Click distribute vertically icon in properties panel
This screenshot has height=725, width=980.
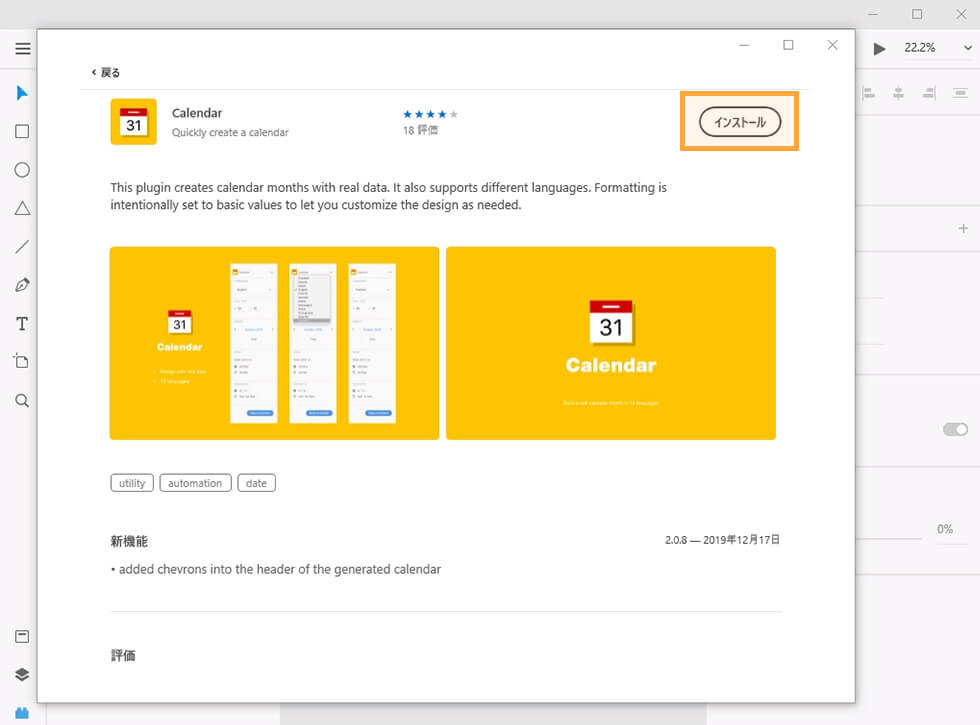click(960, 94)
